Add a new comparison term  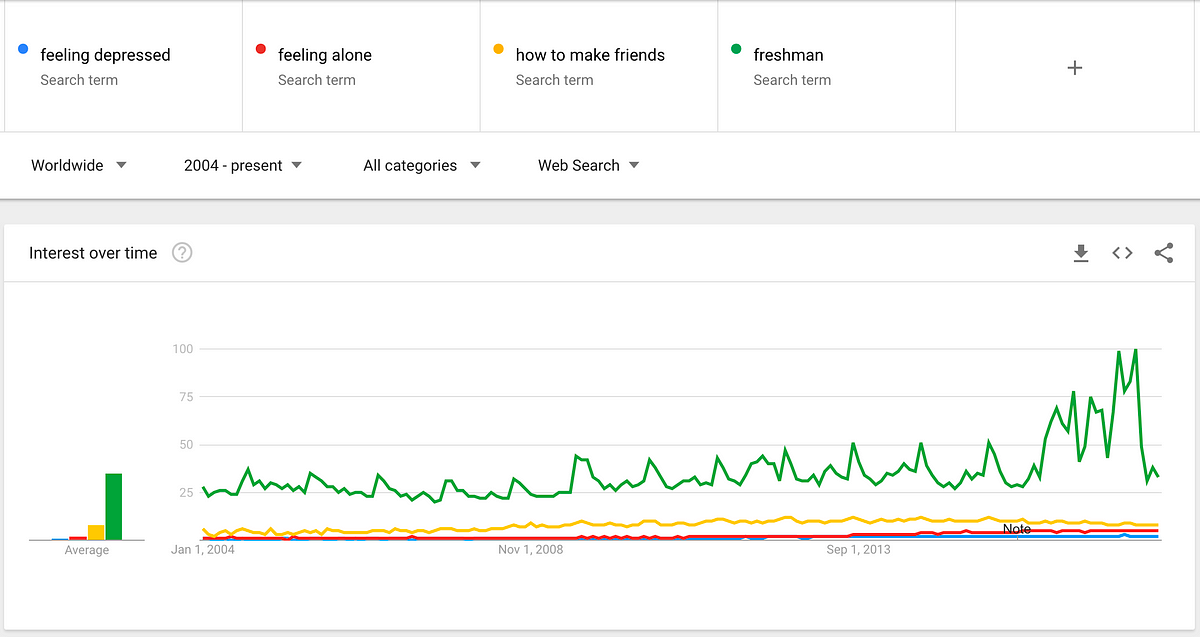tap(1075, 68)
